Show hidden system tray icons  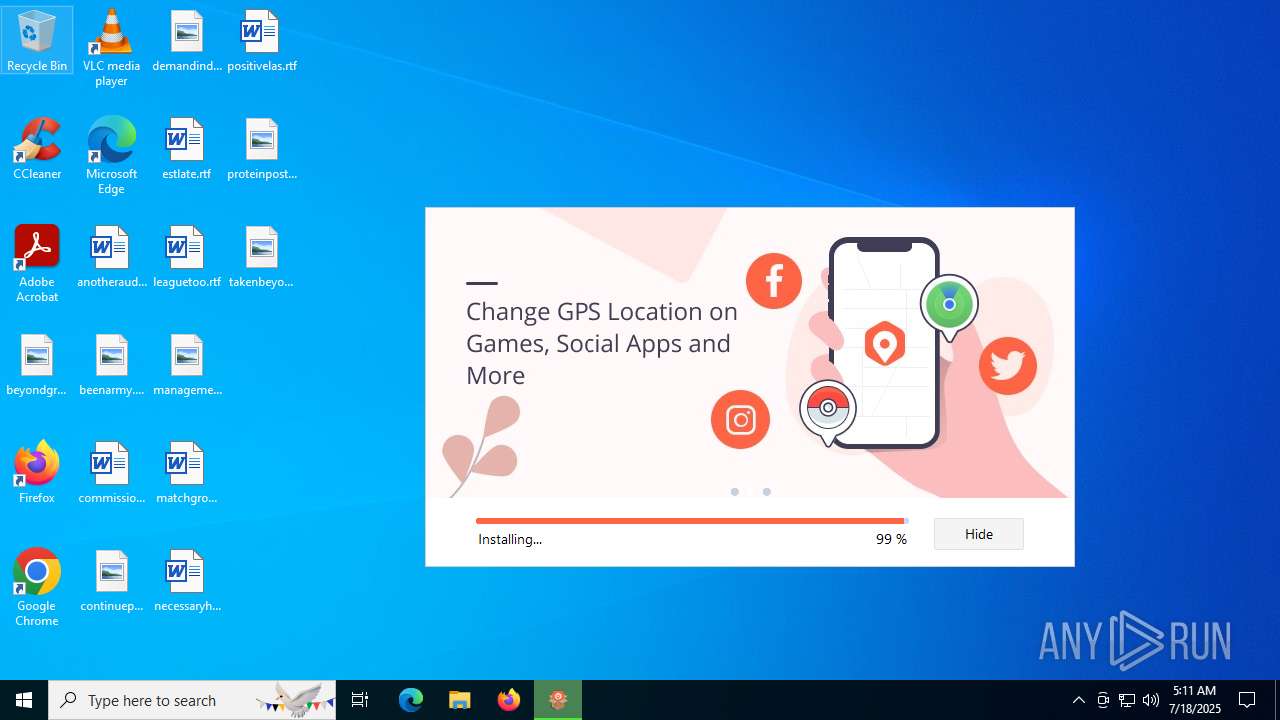pos(1078,700)
